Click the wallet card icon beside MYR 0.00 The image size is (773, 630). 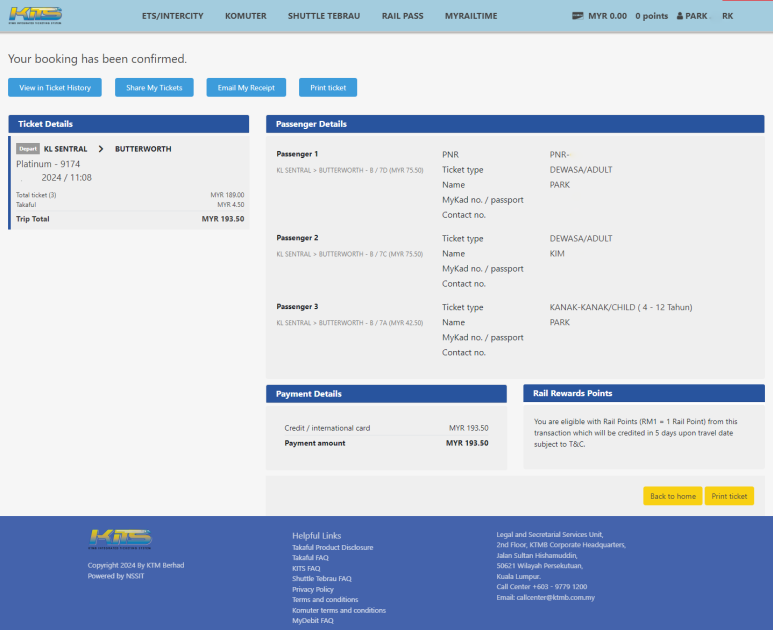coord(577,16)
